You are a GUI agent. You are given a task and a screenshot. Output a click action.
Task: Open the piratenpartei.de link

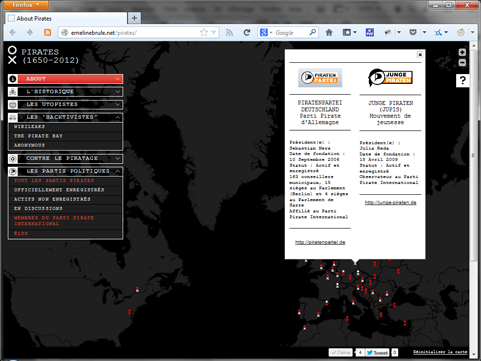pos(320,242)
